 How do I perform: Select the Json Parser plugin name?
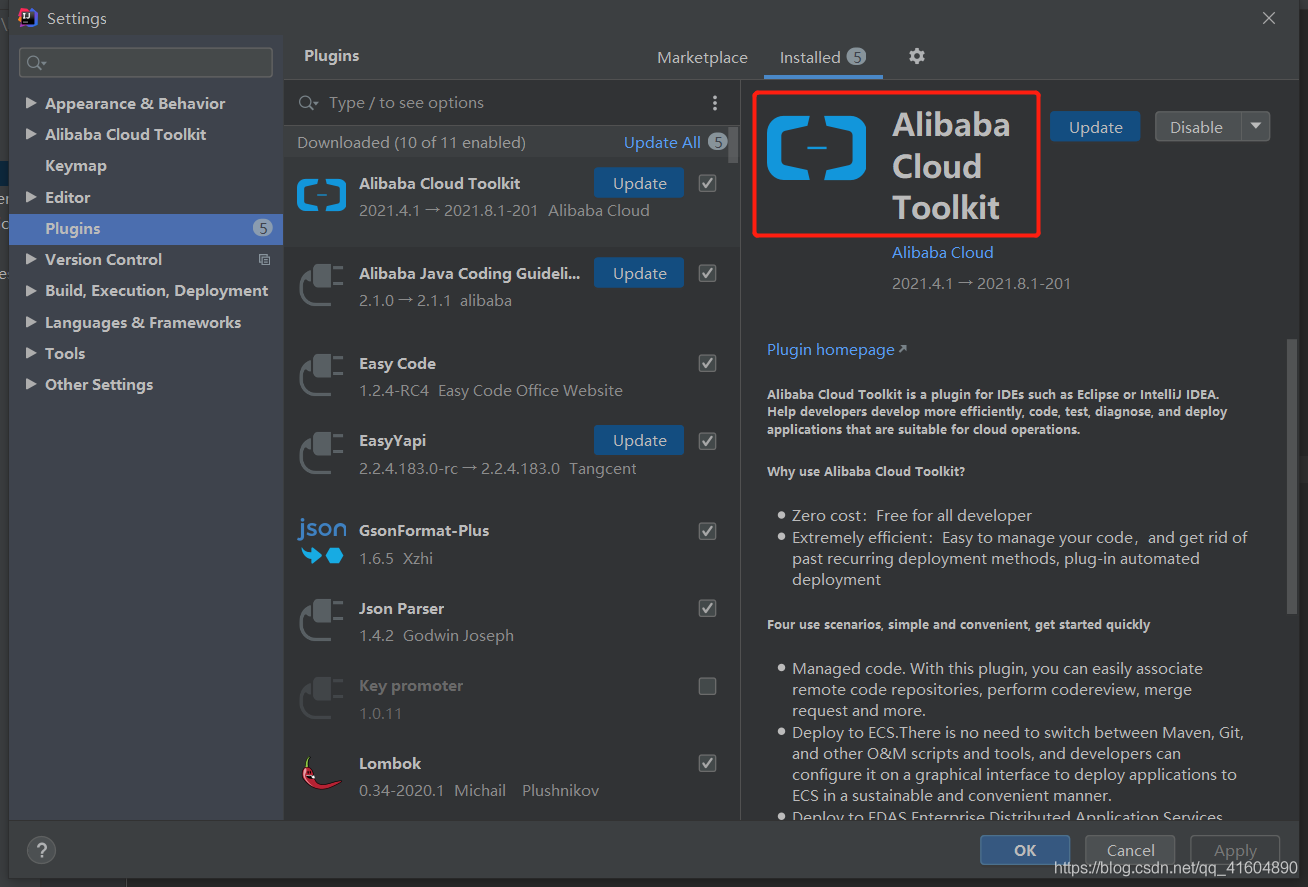pos(401,608)
